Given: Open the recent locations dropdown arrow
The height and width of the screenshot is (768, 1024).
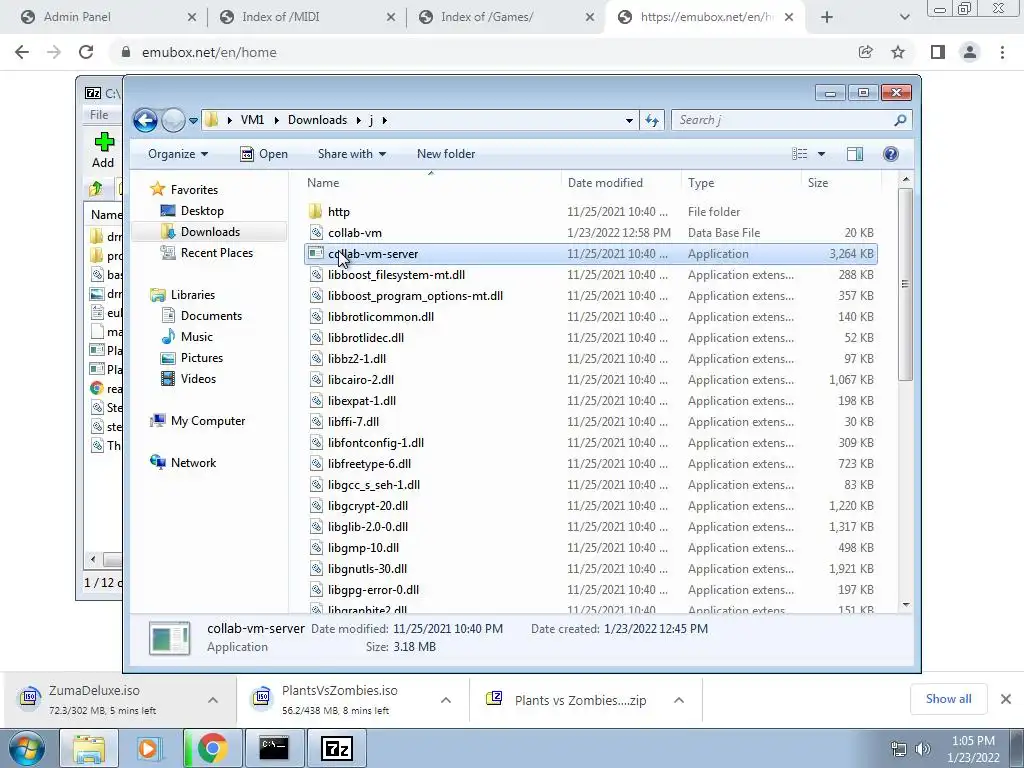Looking at the screenshot, I should pos(193,121).
